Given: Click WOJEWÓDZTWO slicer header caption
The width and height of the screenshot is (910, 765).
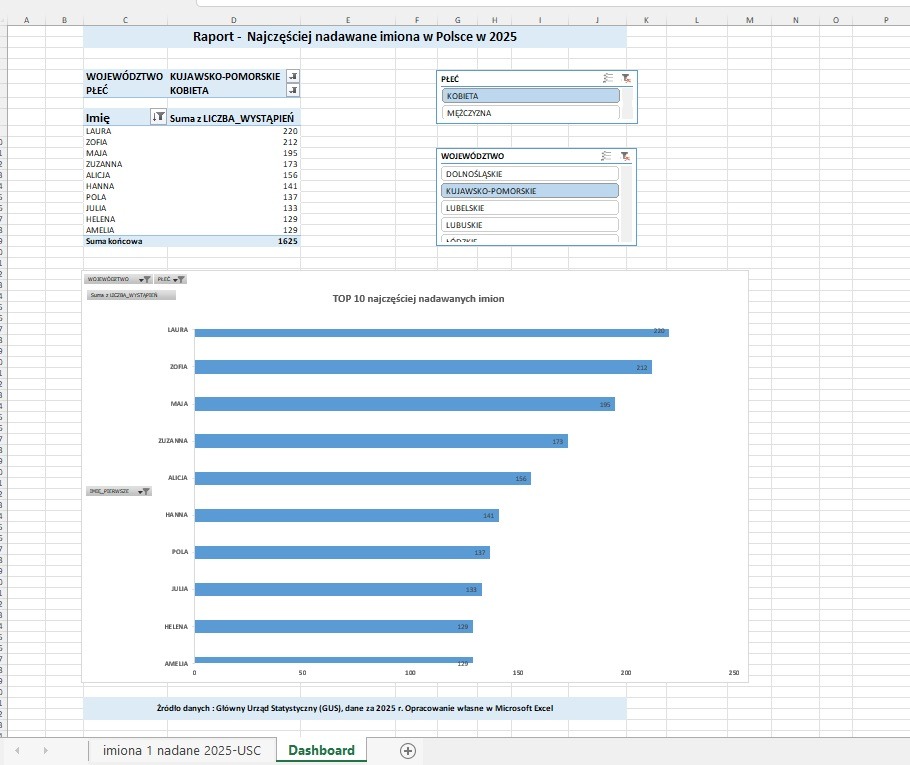Looking at the screenshot, I should [472, 156].
